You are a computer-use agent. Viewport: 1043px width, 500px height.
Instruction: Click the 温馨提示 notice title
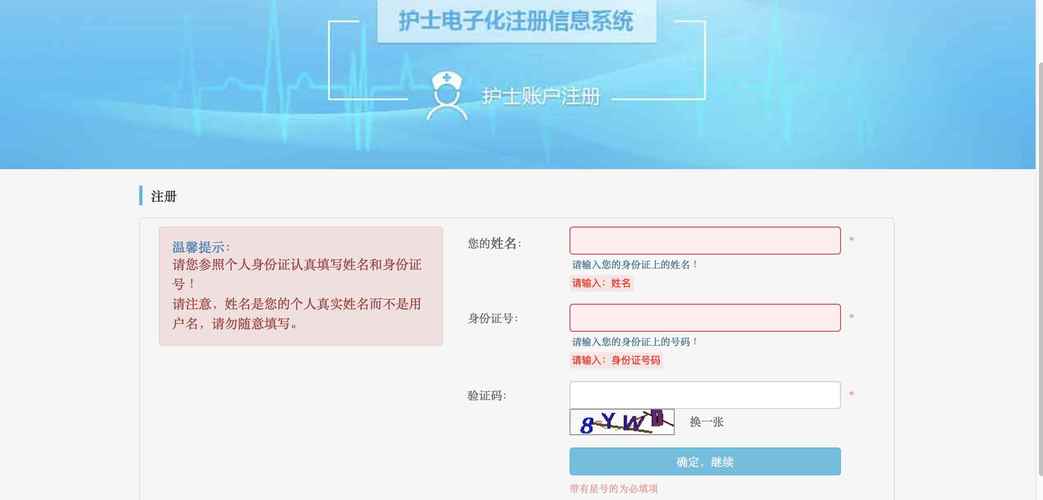[201, 247]
